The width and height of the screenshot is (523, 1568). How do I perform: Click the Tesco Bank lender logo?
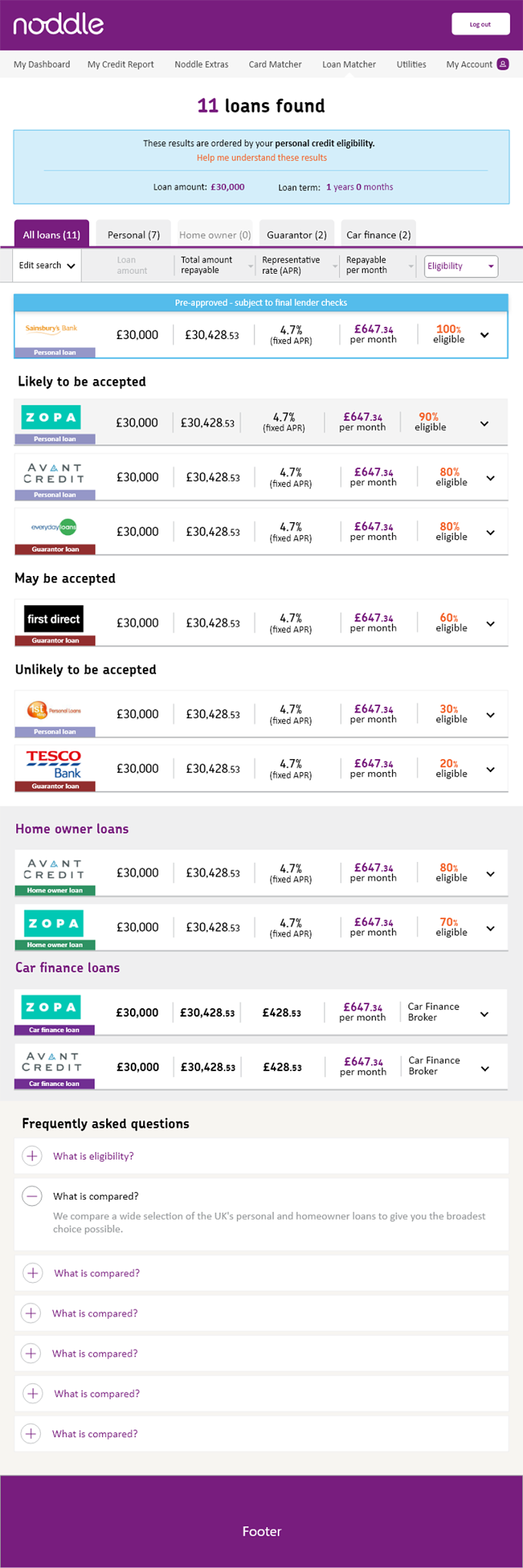point(54,764)
